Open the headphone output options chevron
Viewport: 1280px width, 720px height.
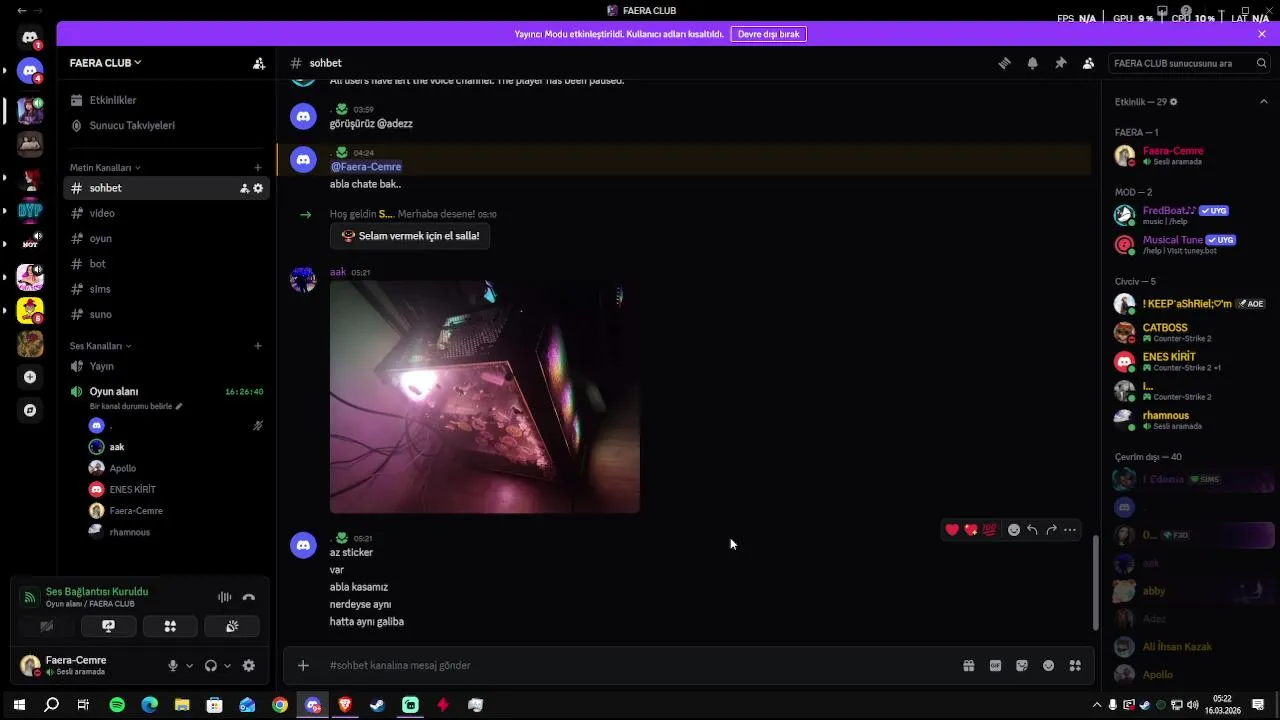click(x=227, y=665)
